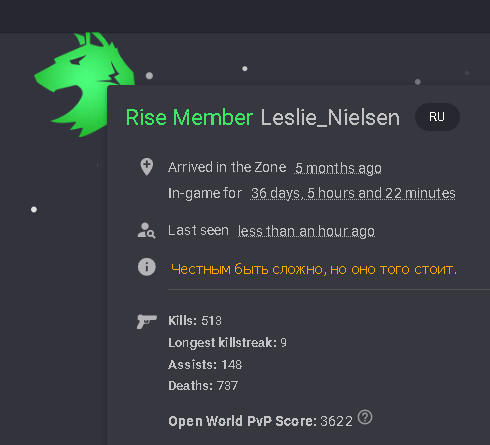490x445 pixels.
Task: Click 'less than an hour ago' timestamp
Action: 306,231
